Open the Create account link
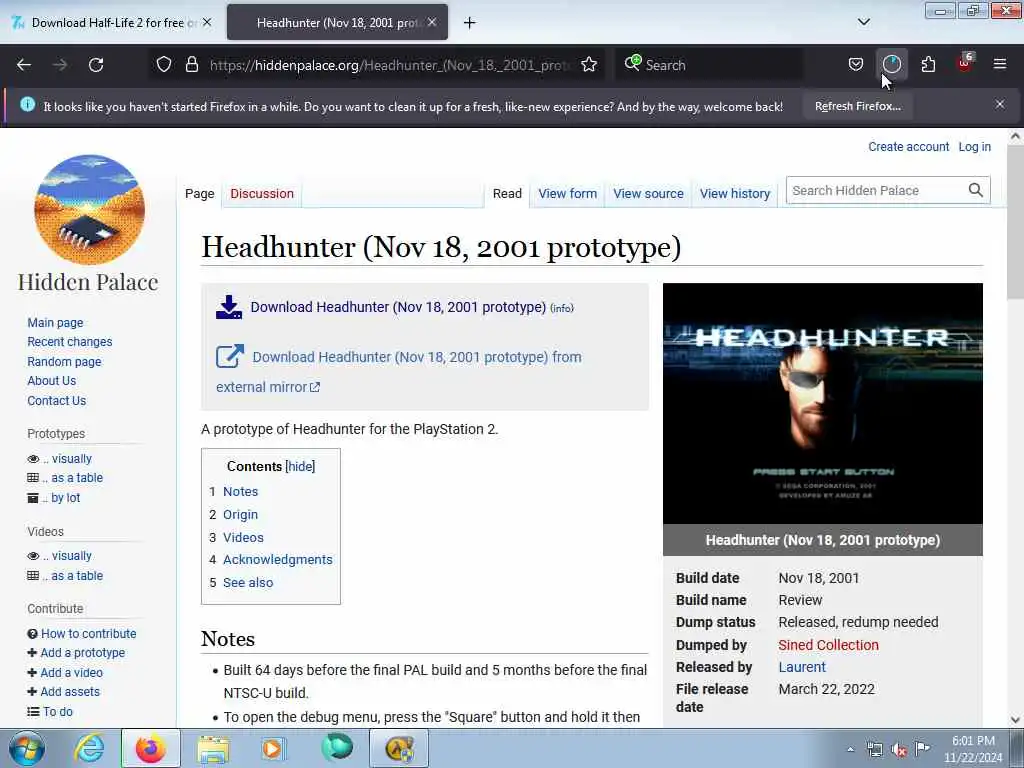1024x768 pixels. tap(908, 147)
